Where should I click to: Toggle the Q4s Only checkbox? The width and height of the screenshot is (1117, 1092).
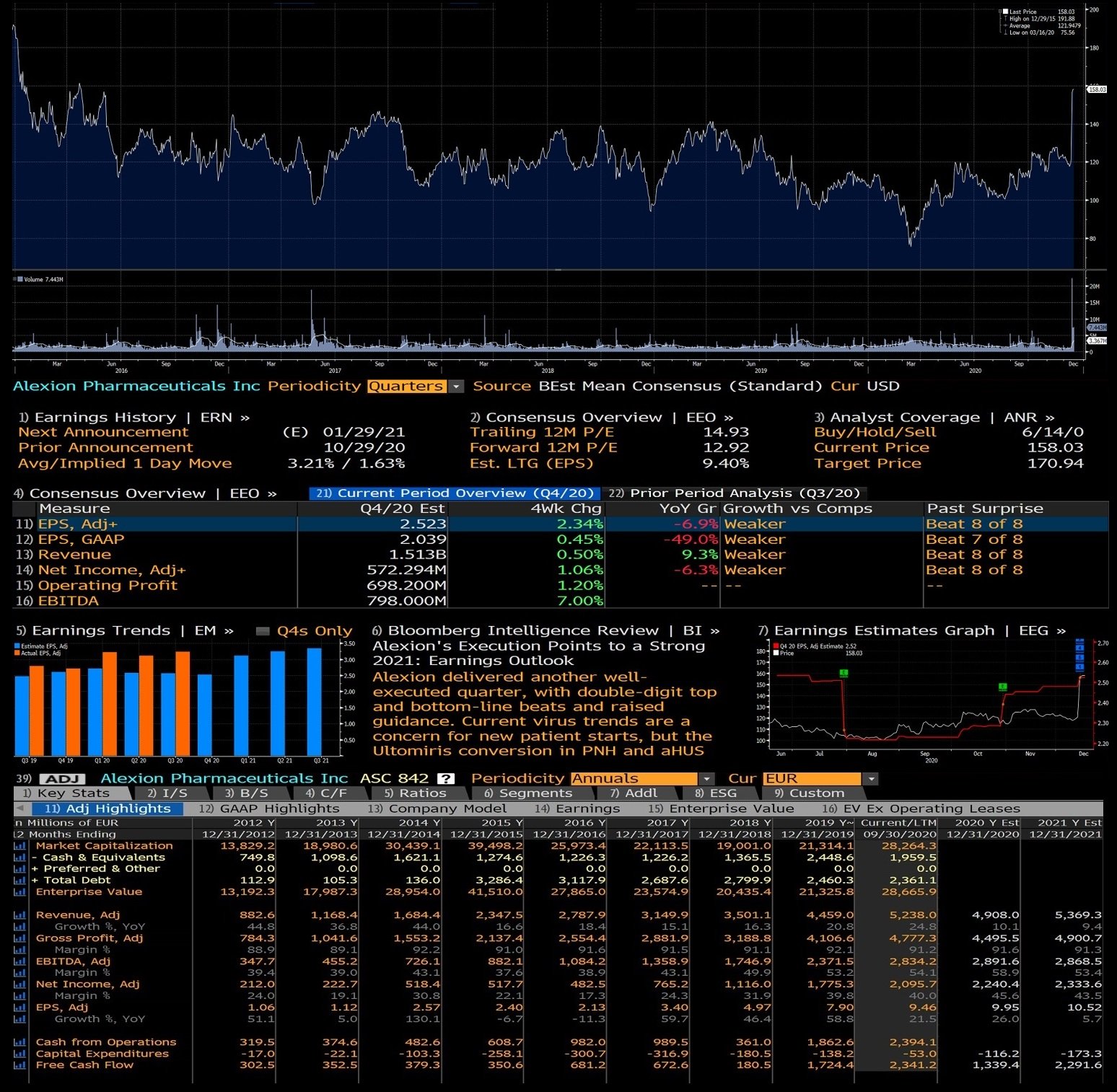click(x=263, y=631)
